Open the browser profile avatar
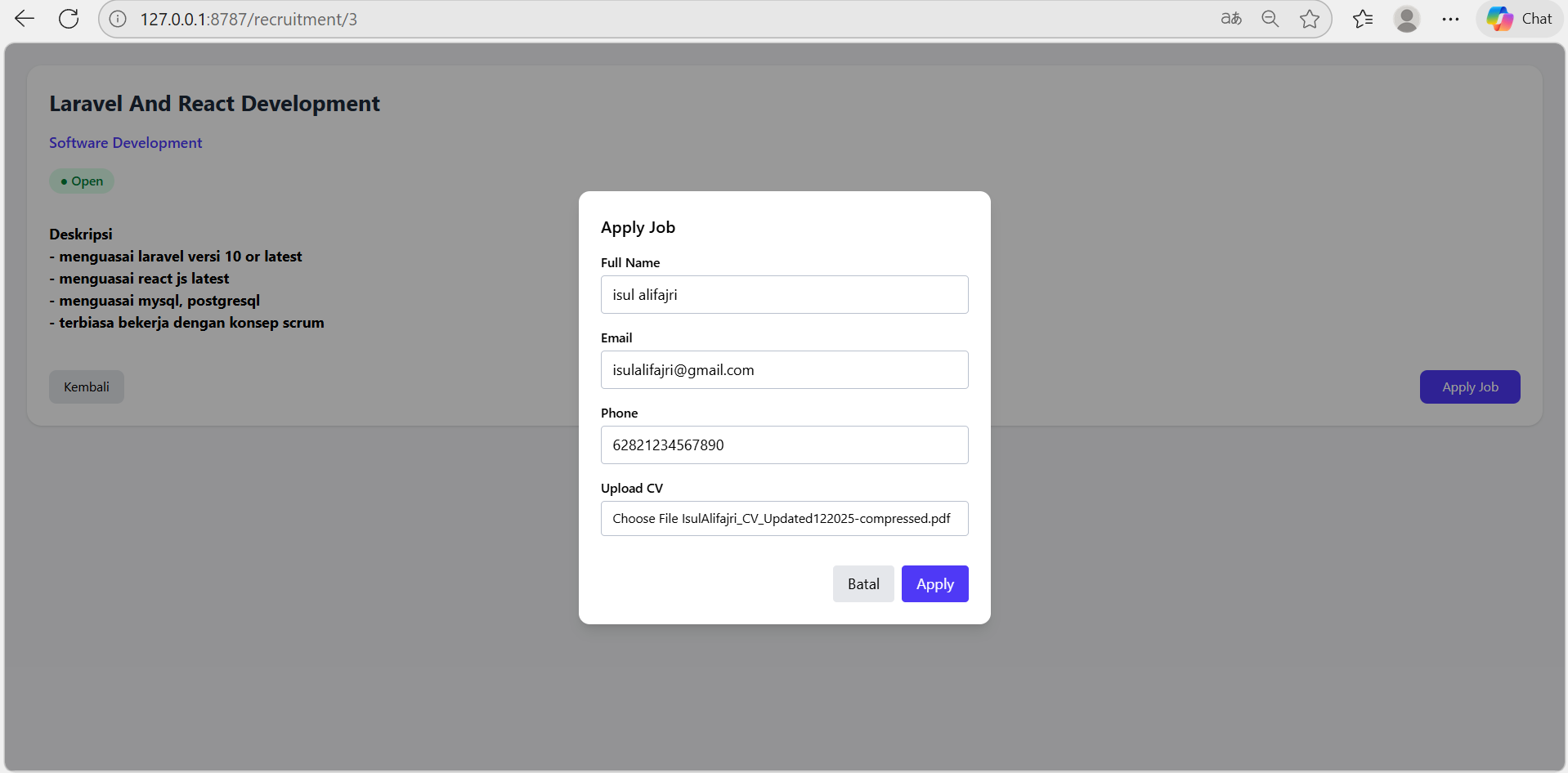Viewport: 1568px width, 773px height. (1406, 19)
